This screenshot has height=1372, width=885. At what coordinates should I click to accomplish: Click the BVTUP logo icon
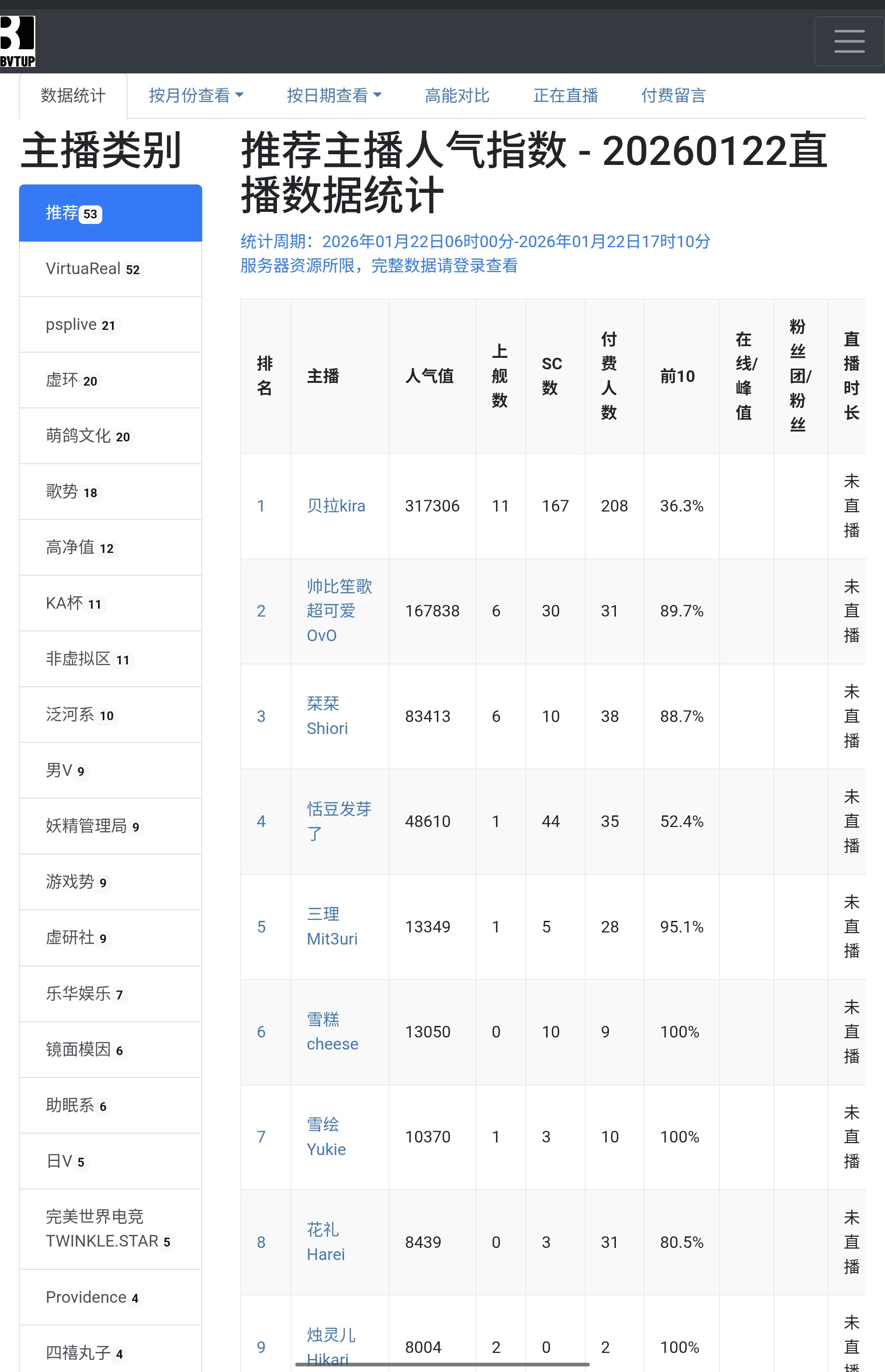pos(17,41)
